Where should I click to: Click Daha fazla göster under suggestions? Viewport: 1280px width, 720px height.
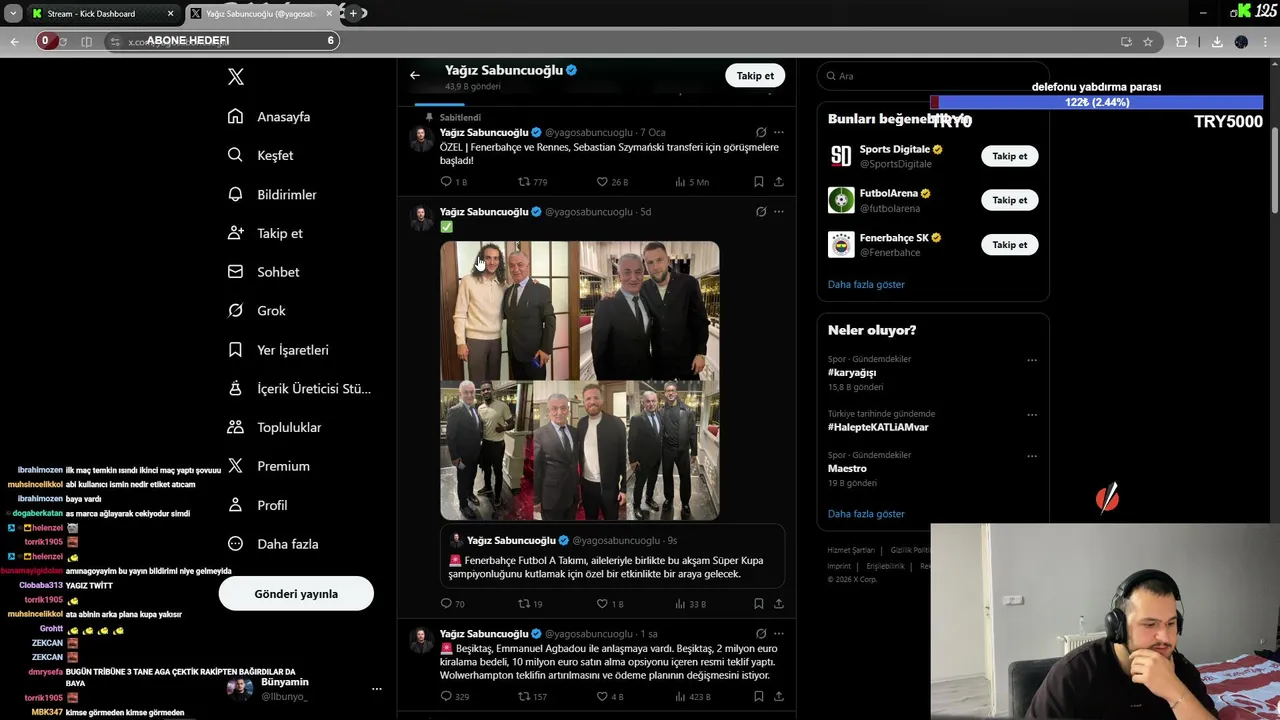tap(866, 284)
